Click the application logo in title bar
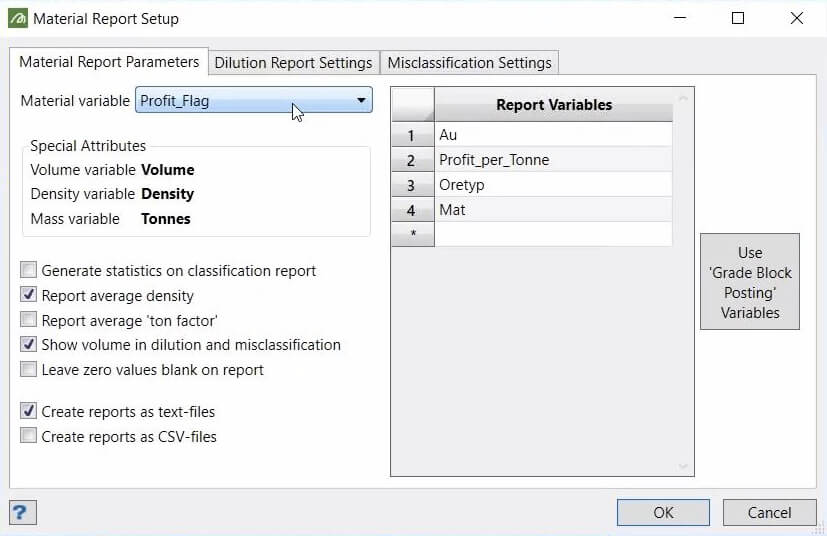827x536 pixels. click(17, 18)
